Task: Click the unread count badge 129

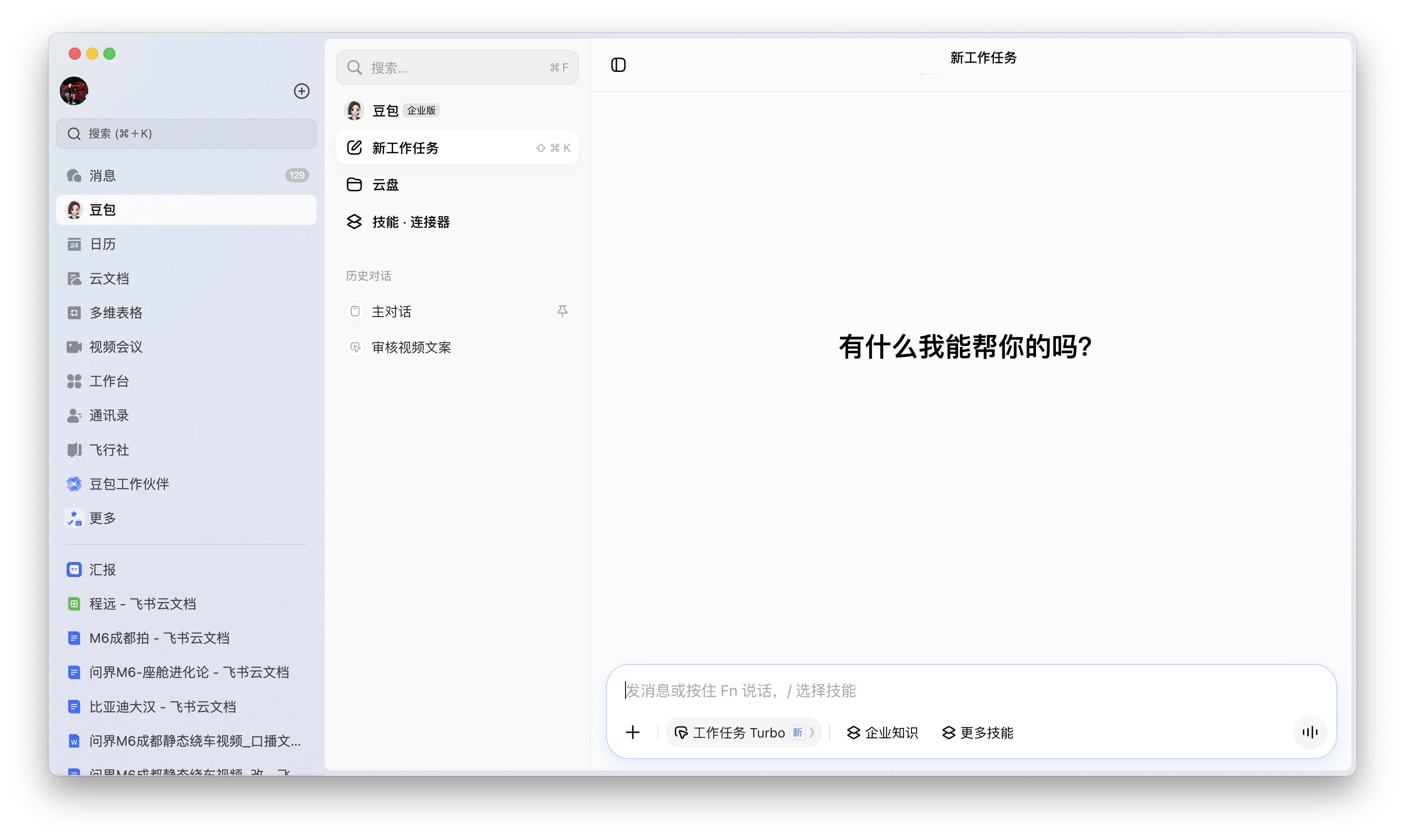Action: coord(297,176)
